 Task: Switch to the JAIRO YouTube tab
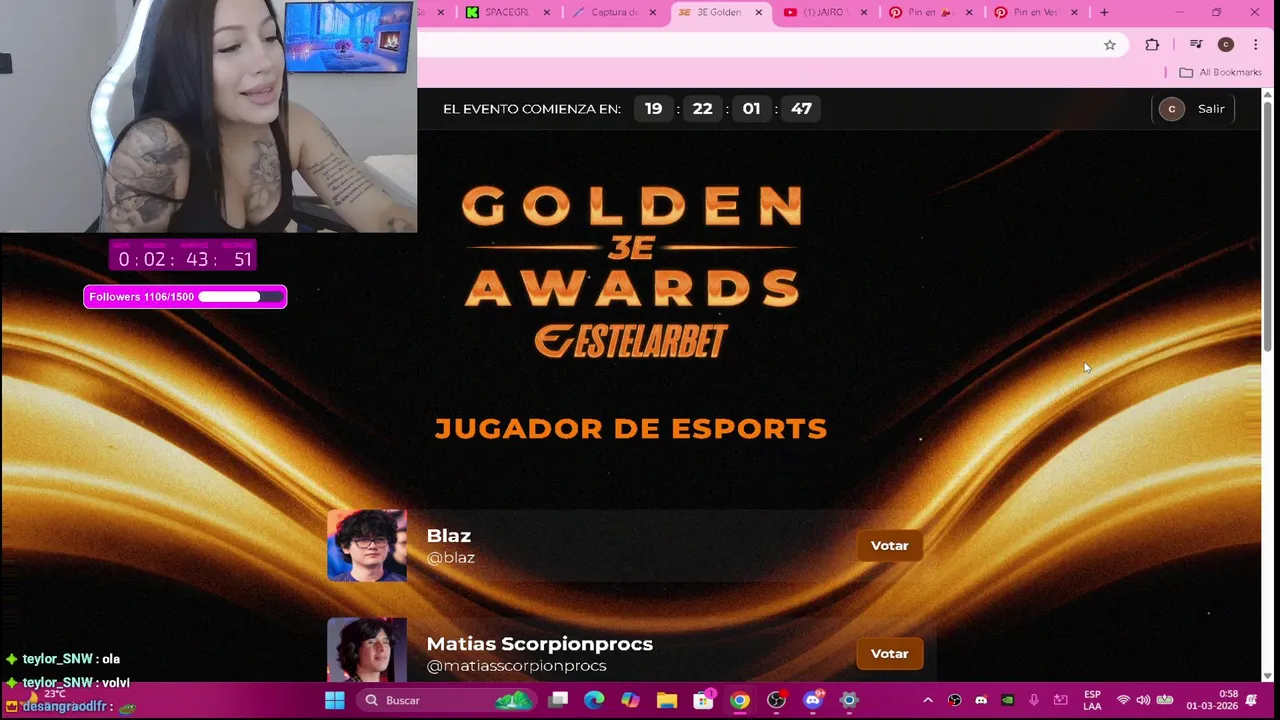(x=826, y=12)
